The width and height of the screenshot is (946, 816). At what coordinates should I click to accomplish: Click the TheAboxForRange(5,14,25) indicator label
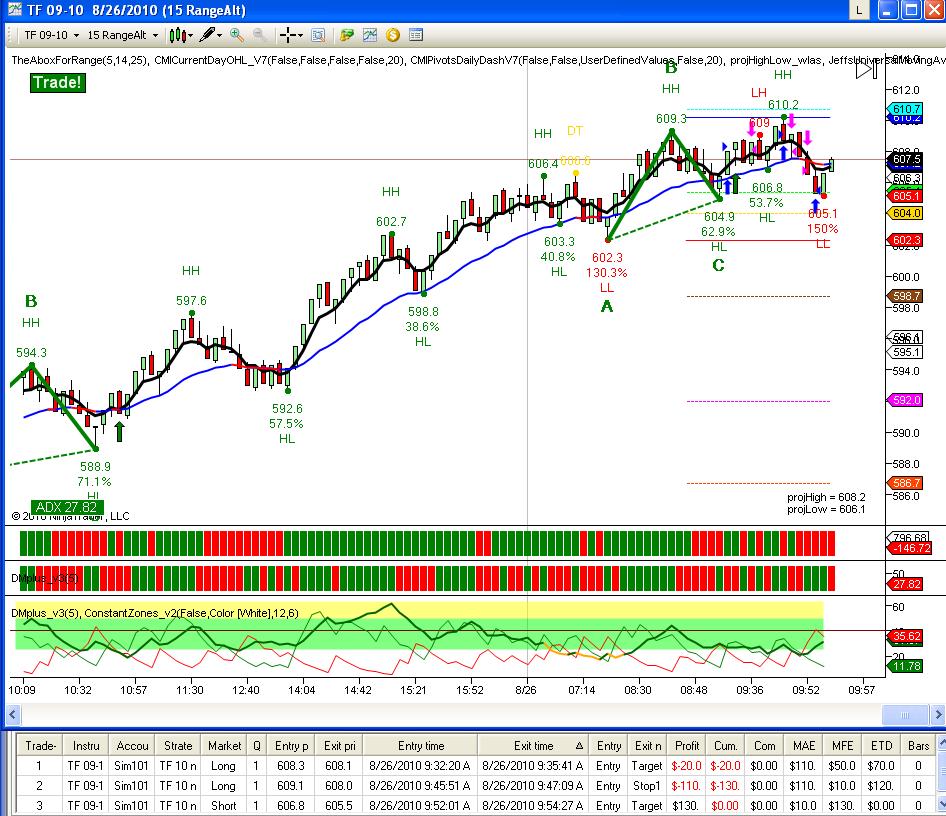[x=79, y=60]
